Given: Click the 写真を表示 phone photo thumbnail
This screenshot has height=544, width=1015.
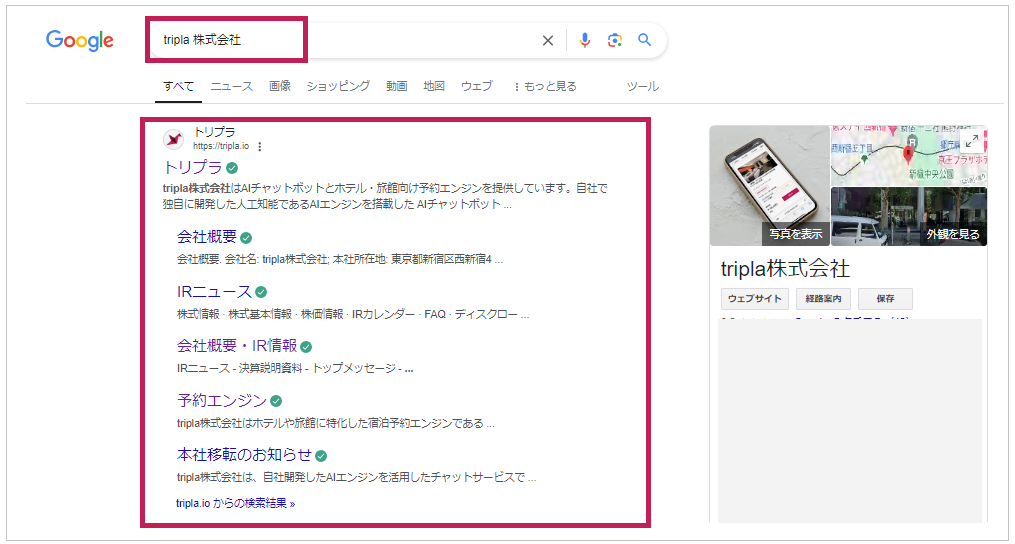Looking at the screenshot, I should (x=770, y=186).
